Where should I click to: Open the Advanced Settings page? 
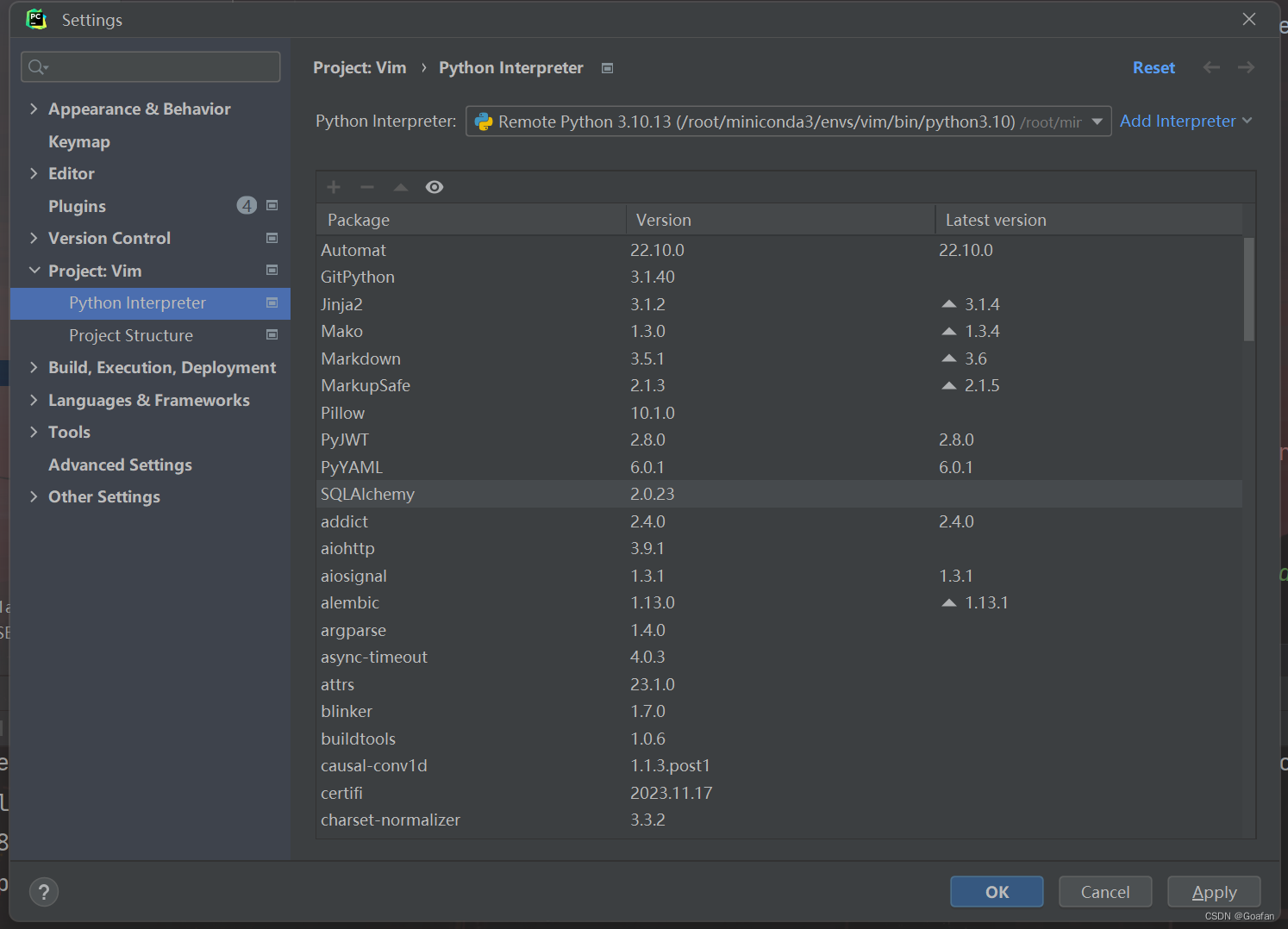coord(120,464)
